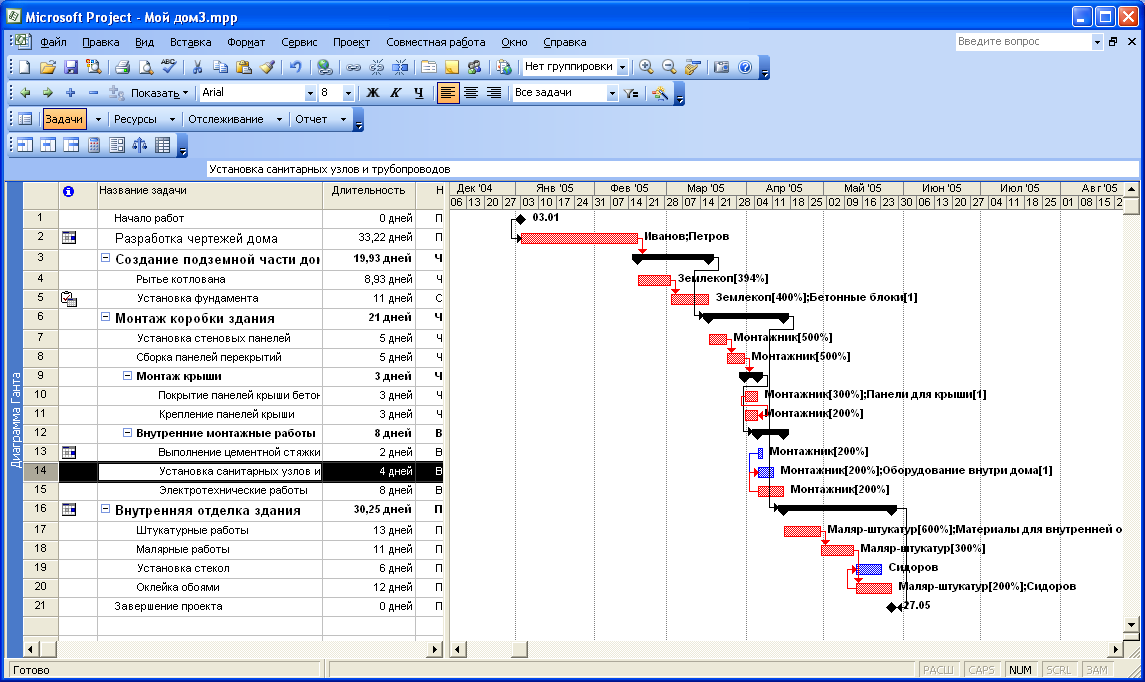Image resolution: width=1145 pixels, height=682 pixels.
Task: Click the Paste clipboard icon
Action: click(x=244, y=67)
